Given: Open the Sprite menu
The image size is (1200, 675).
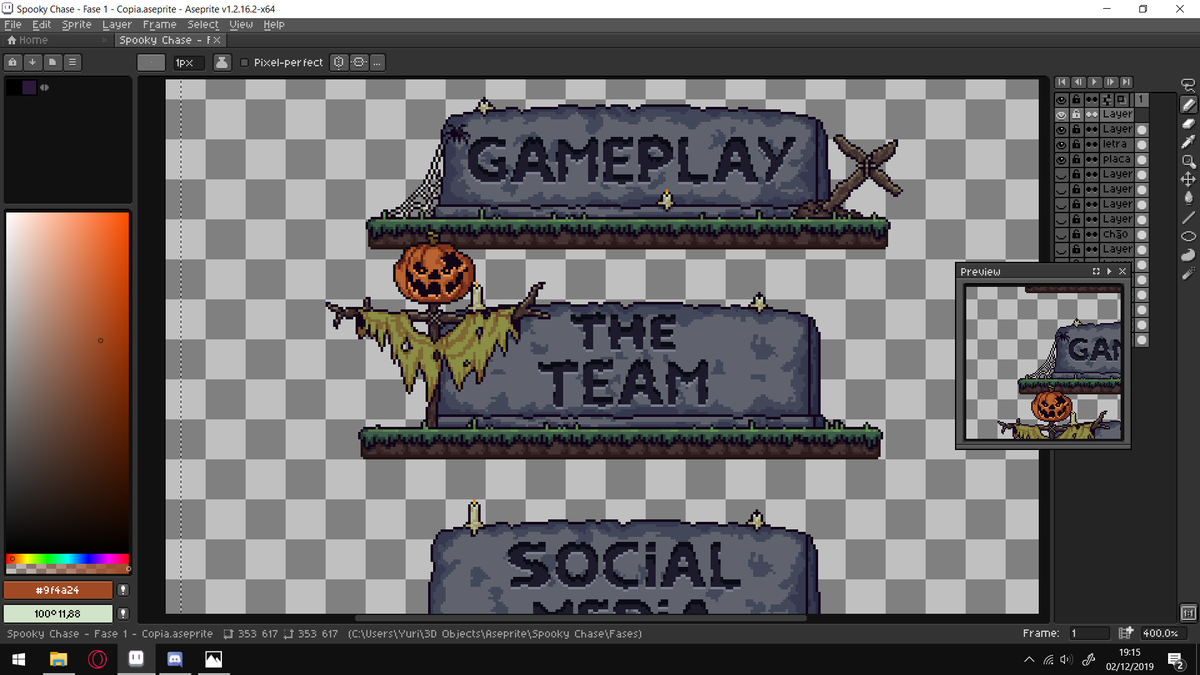Looking at the screenshot, I should [76, 24].
